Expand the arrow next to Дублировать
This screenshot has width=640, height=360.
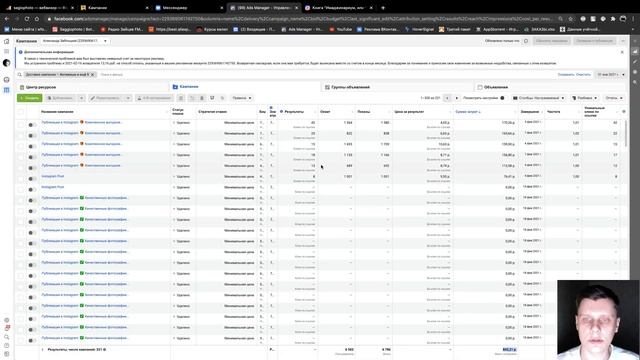(x=81, y=98)
